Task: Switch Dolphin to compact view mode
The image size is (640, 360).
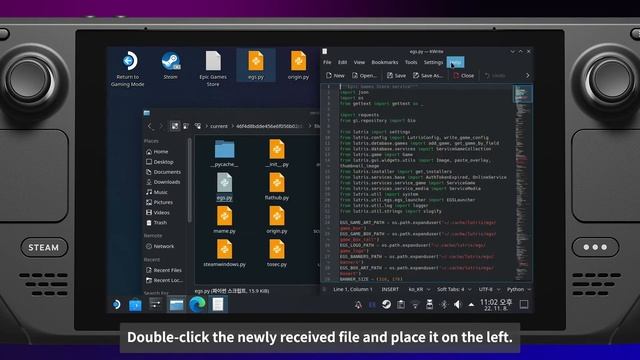Action: click(186, 126)
